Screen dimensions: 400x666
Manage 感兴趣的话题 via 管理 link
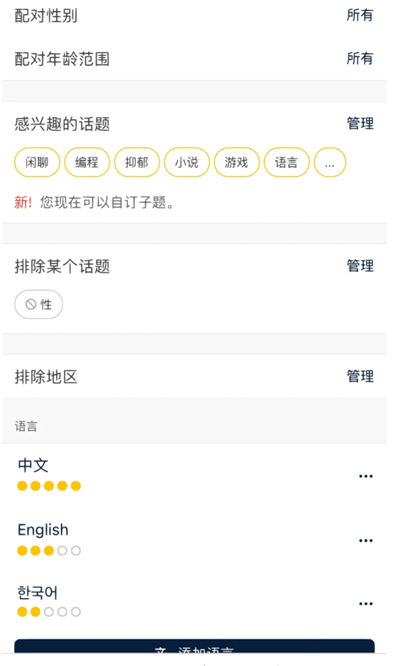(x=360, y=124)
